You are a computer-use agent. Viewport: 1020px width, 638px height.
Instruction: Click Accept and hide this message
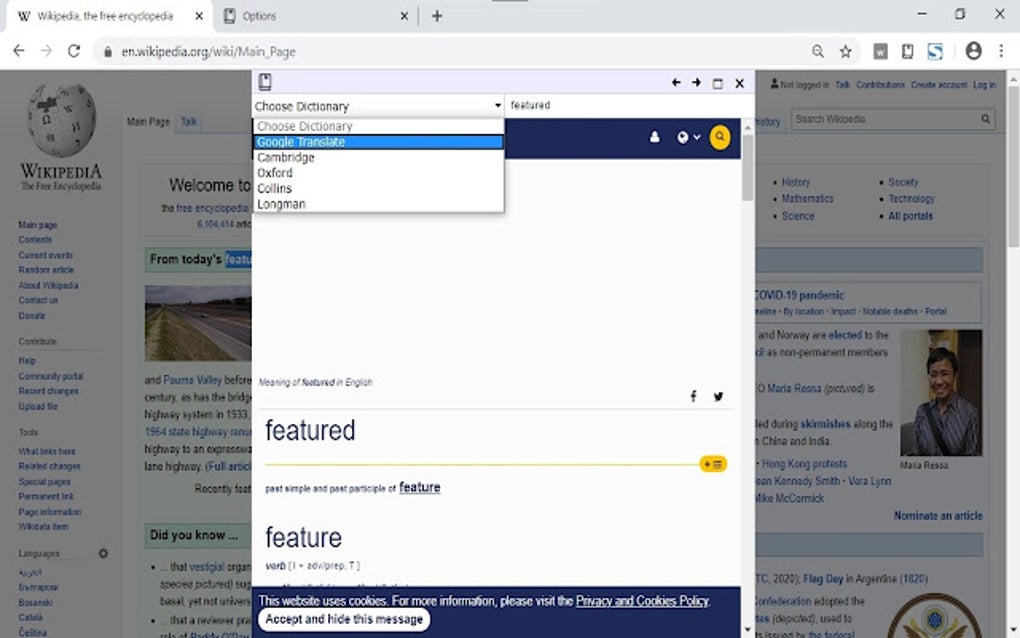point(344,619)
